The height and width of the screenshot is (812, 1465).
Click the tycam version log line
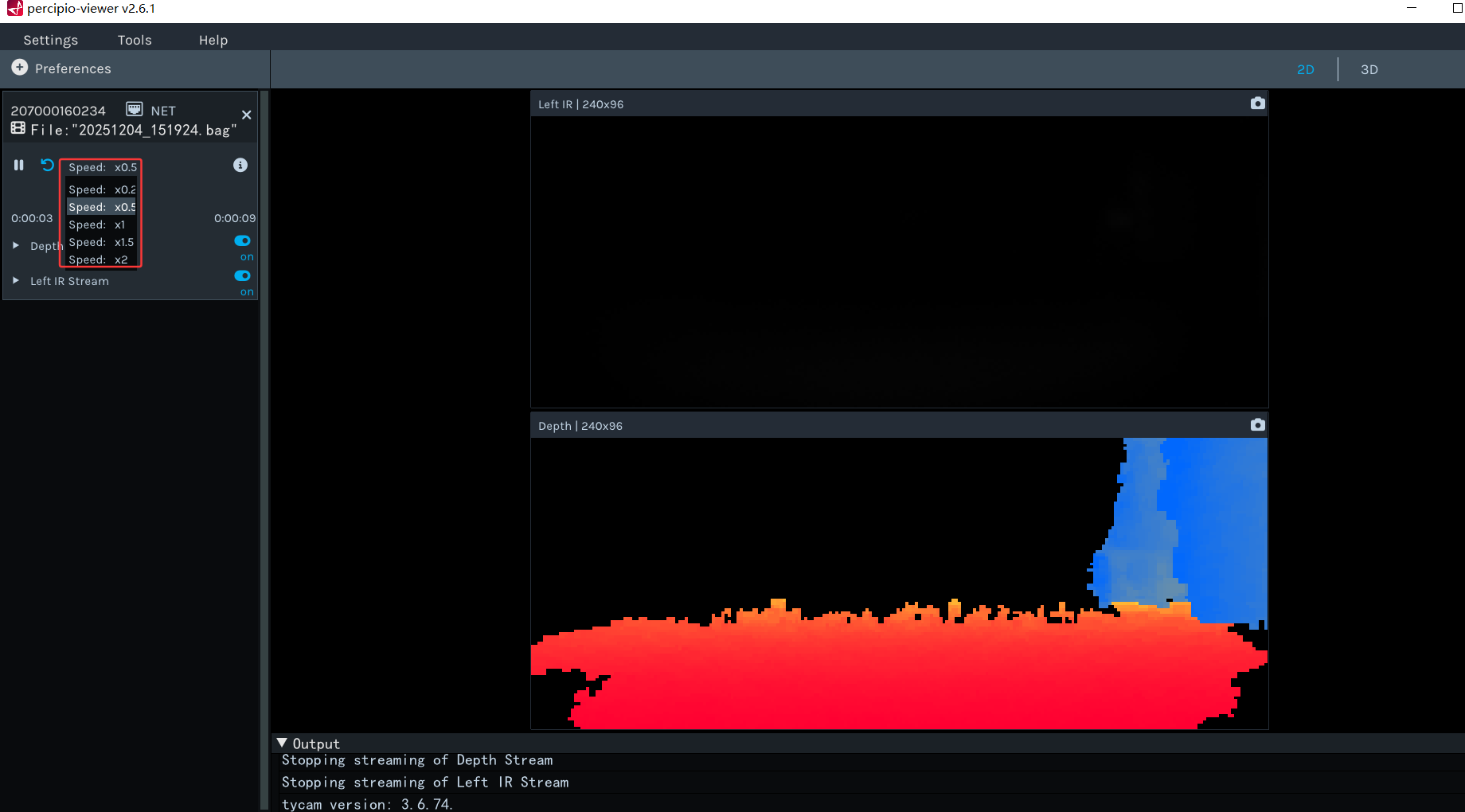coord(367,804)
